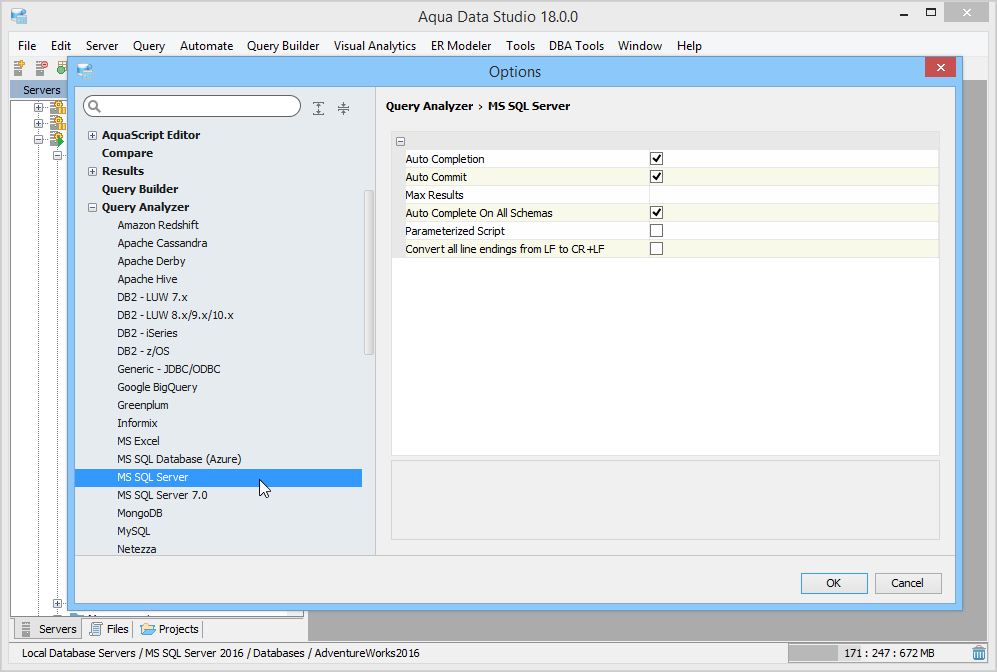
Task: Switch to the Files tab
Action: tap(109, 629)
